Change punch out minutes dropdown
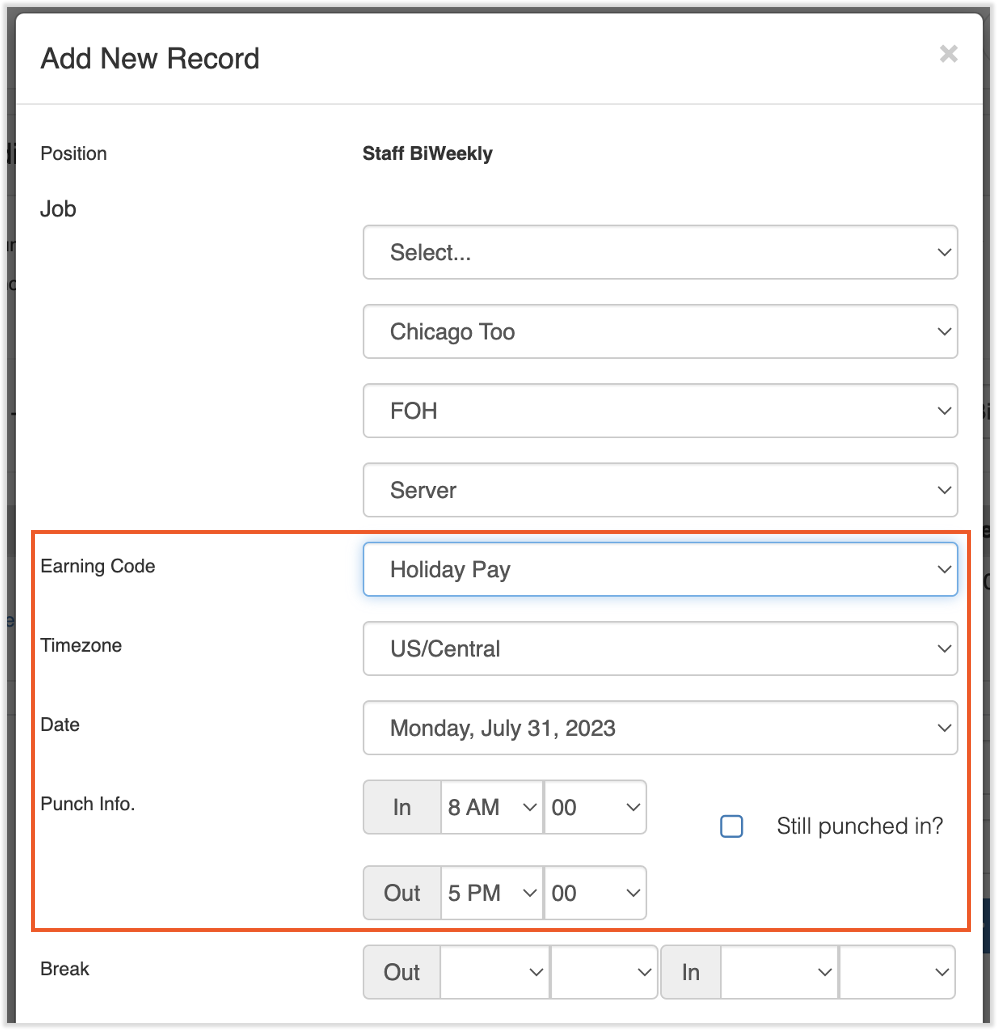Image resolution: width=1000 pixels, height=1034 pixels. [x=595, y=893]
